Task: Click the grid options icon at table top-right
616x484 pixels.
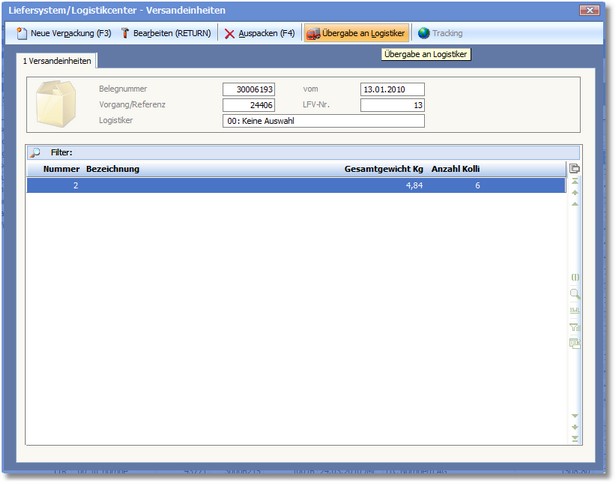Action: [574, 169]
